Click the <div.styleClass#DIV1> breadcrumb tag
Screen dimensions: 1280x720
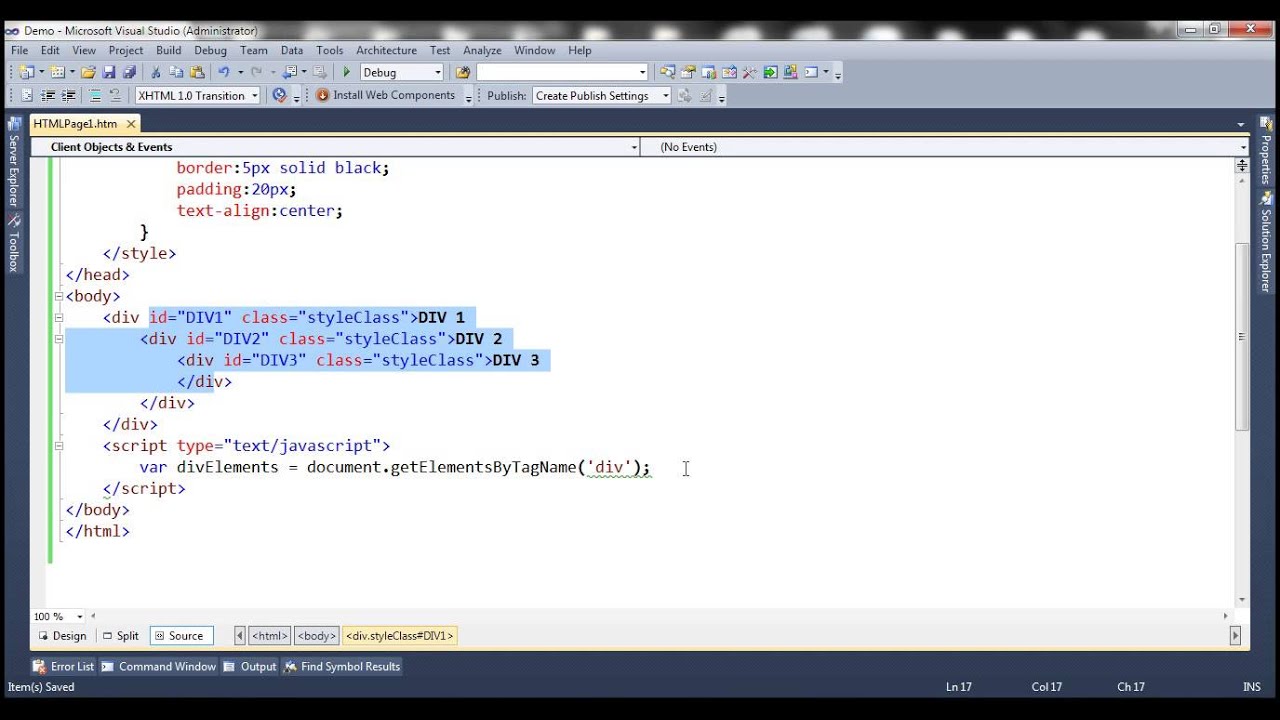pyautogui.click(x=400, y=636)
